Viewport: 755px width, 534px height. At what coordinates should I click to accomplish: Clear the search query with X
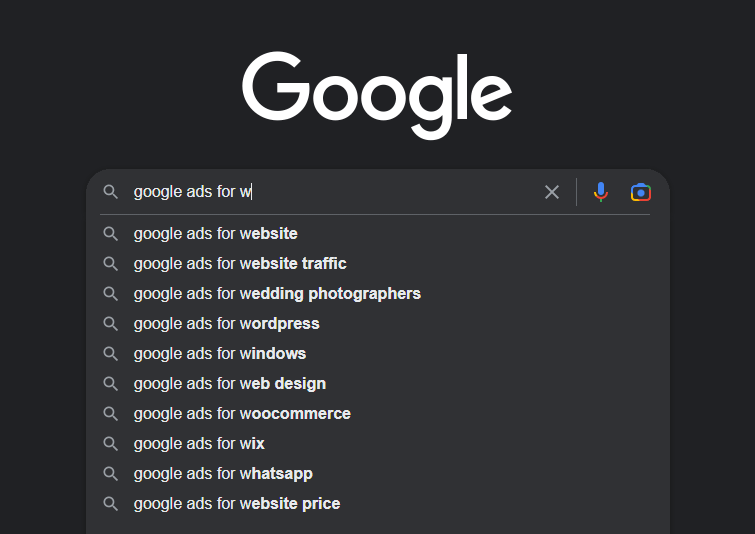(x=552, y=192)
